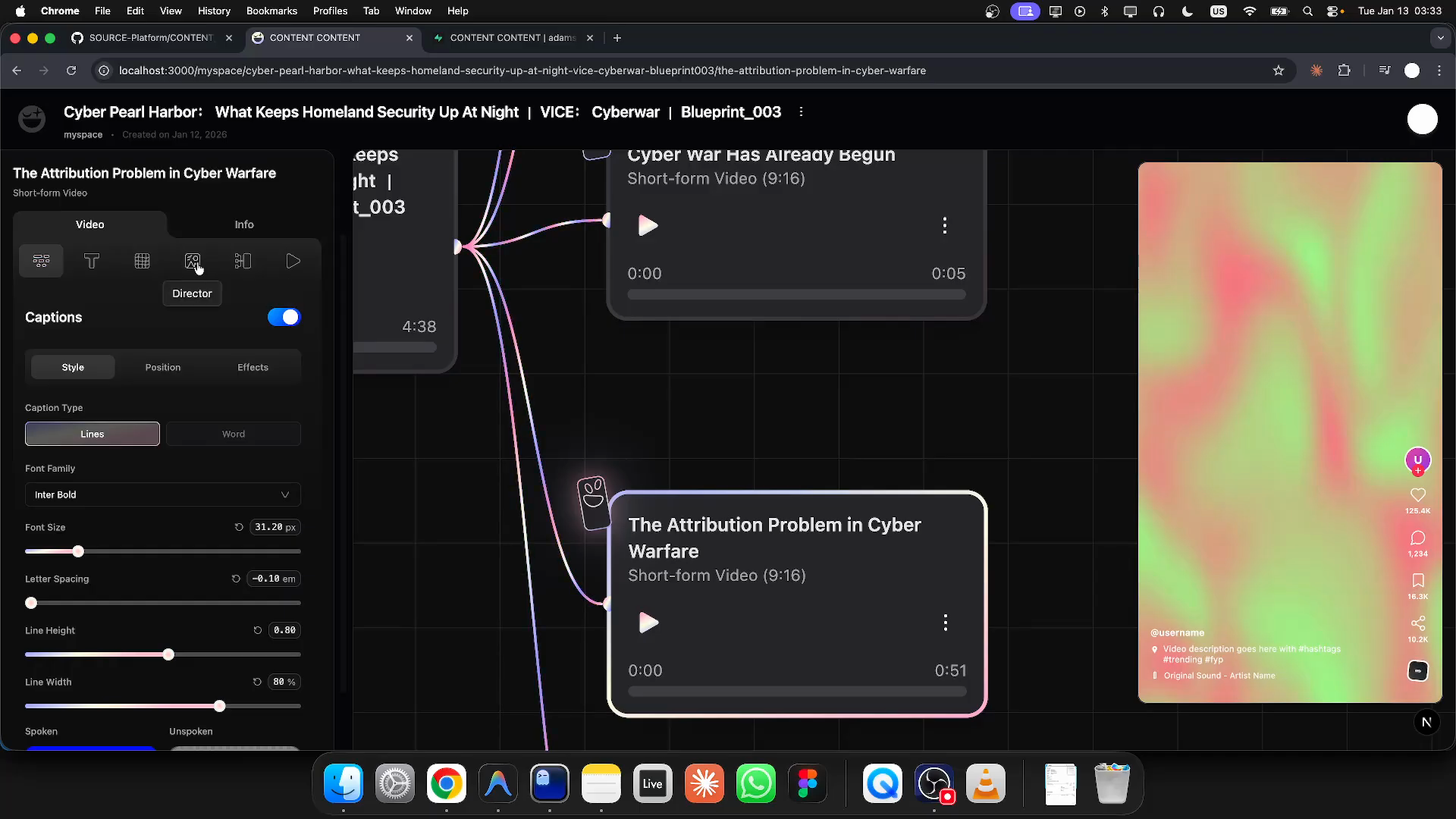
Task: Open options menu on Attribution Problem card
Action: coord(945,623)
